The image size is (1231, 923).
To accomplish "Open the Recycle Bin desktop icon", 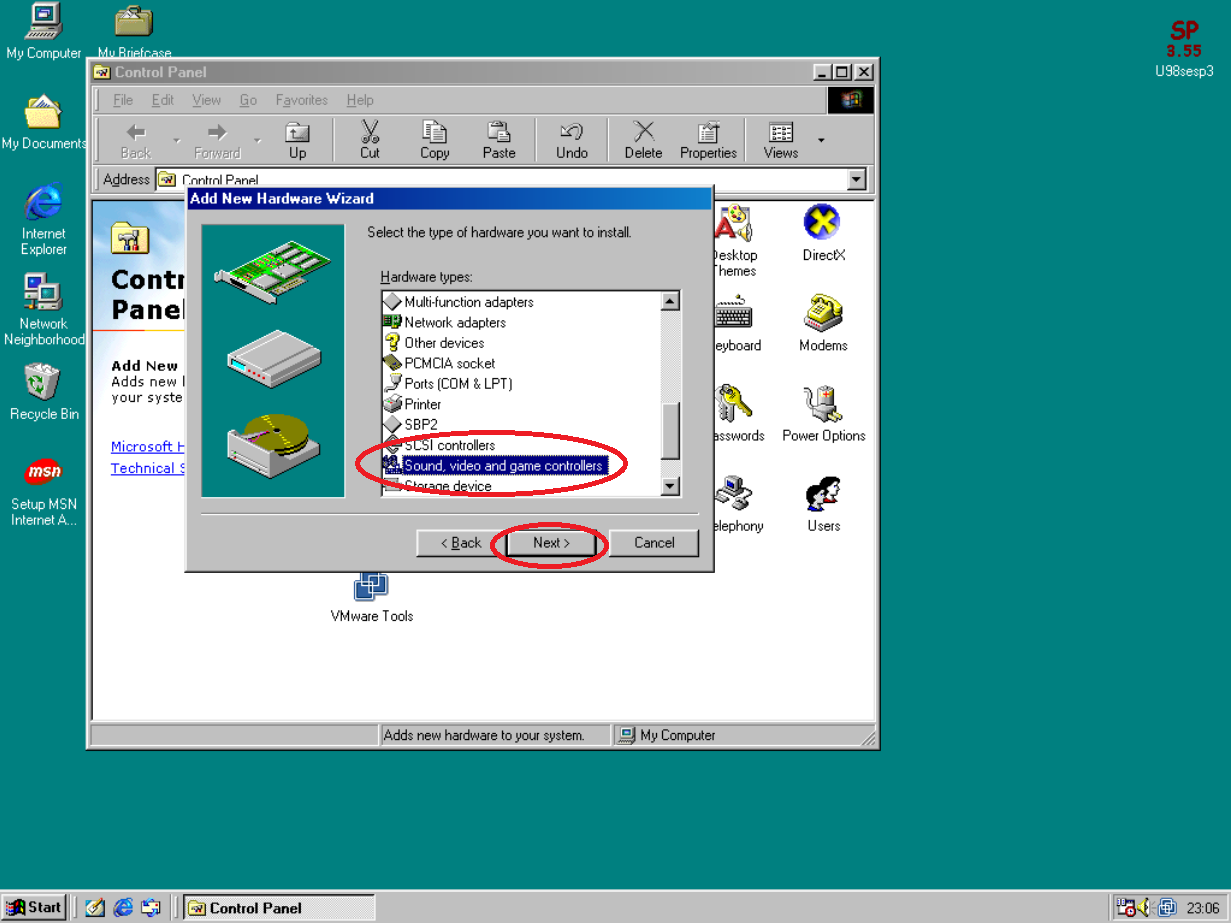I will (x=43, y=384).
